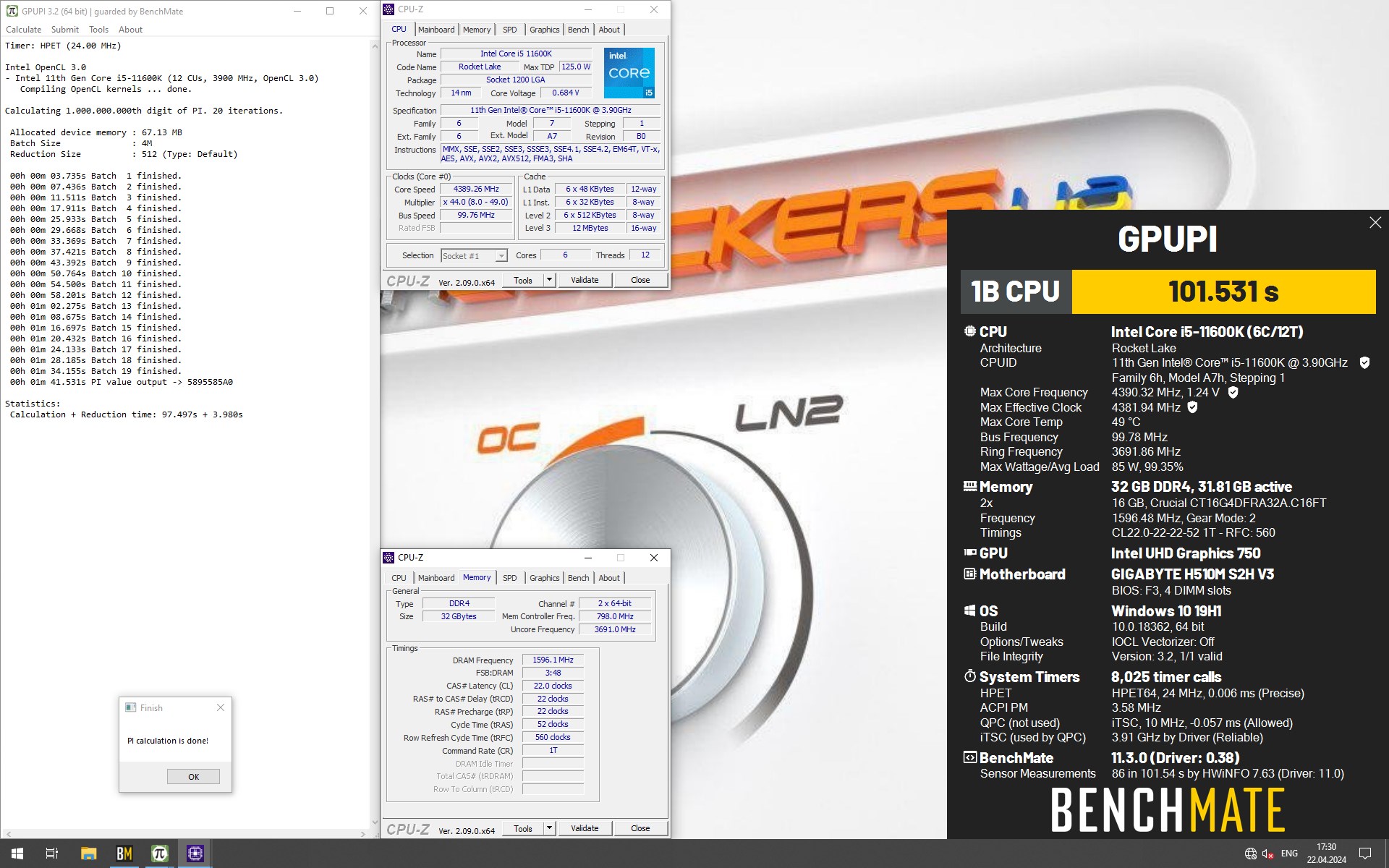
Task: Open Tools dropdown arrow in bottom CPU-Z
Action: point(549,828)
